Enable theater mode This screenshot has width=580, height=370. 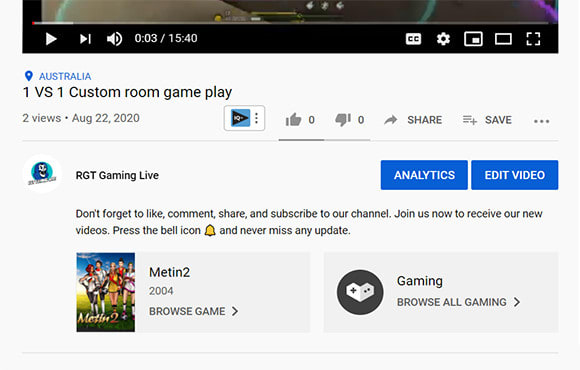coord(503,39)
